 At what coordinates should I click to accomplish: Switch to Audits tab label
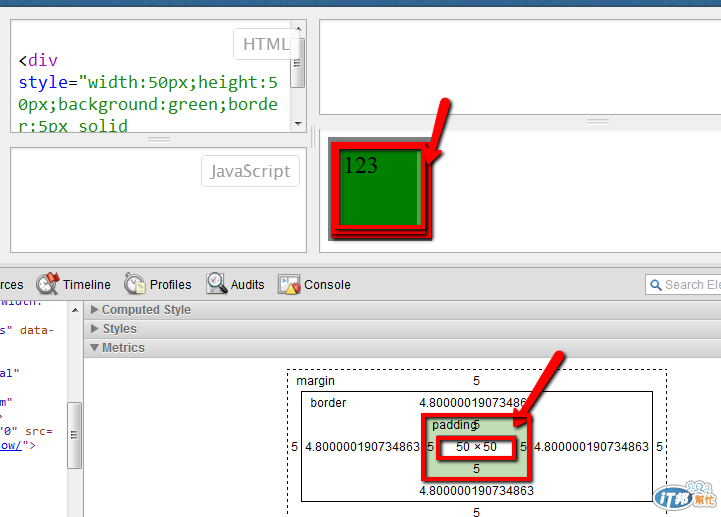tap(247, 285)
